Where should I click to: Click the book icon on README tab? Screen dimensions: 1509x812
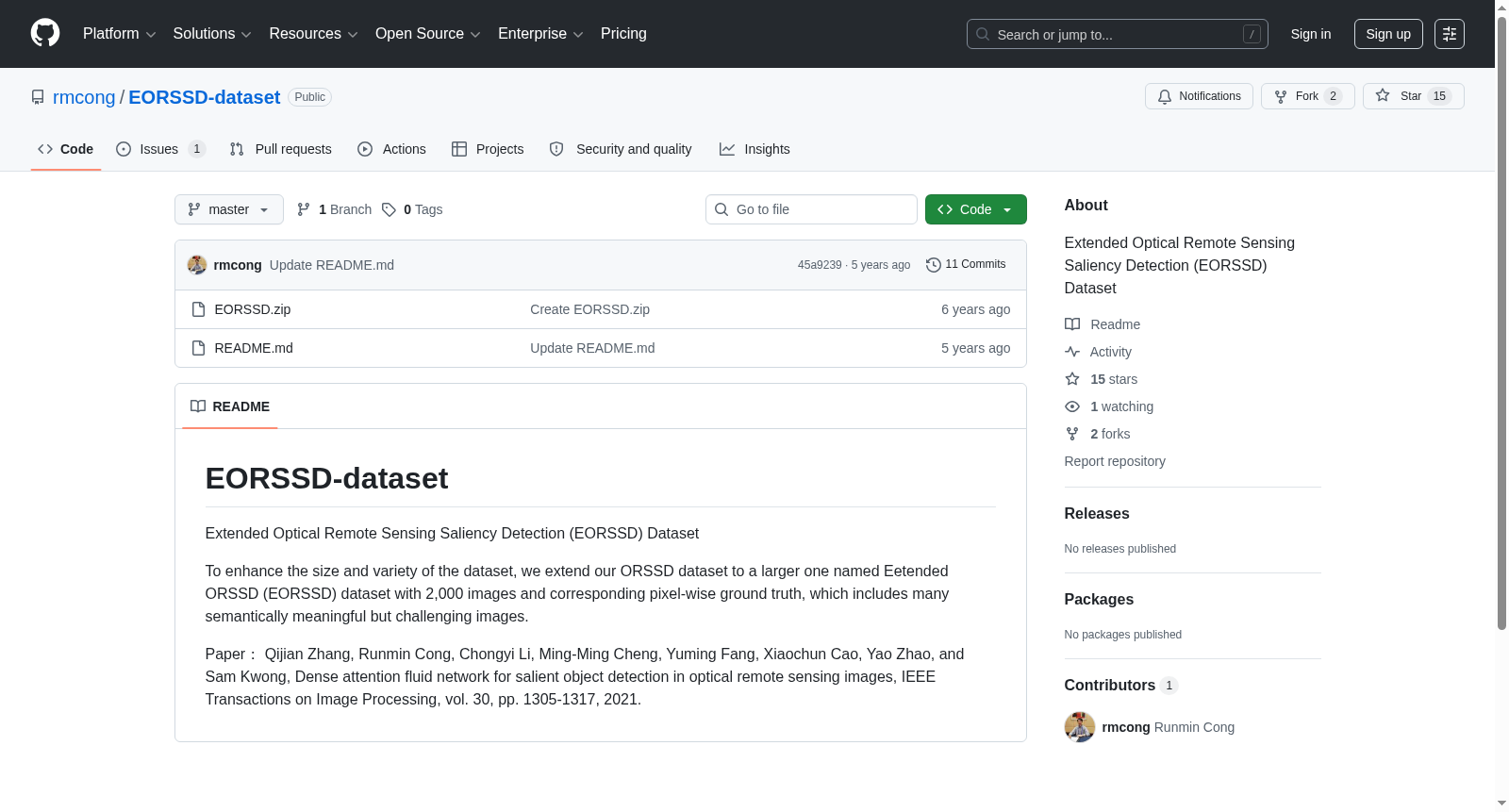[198, 406]
